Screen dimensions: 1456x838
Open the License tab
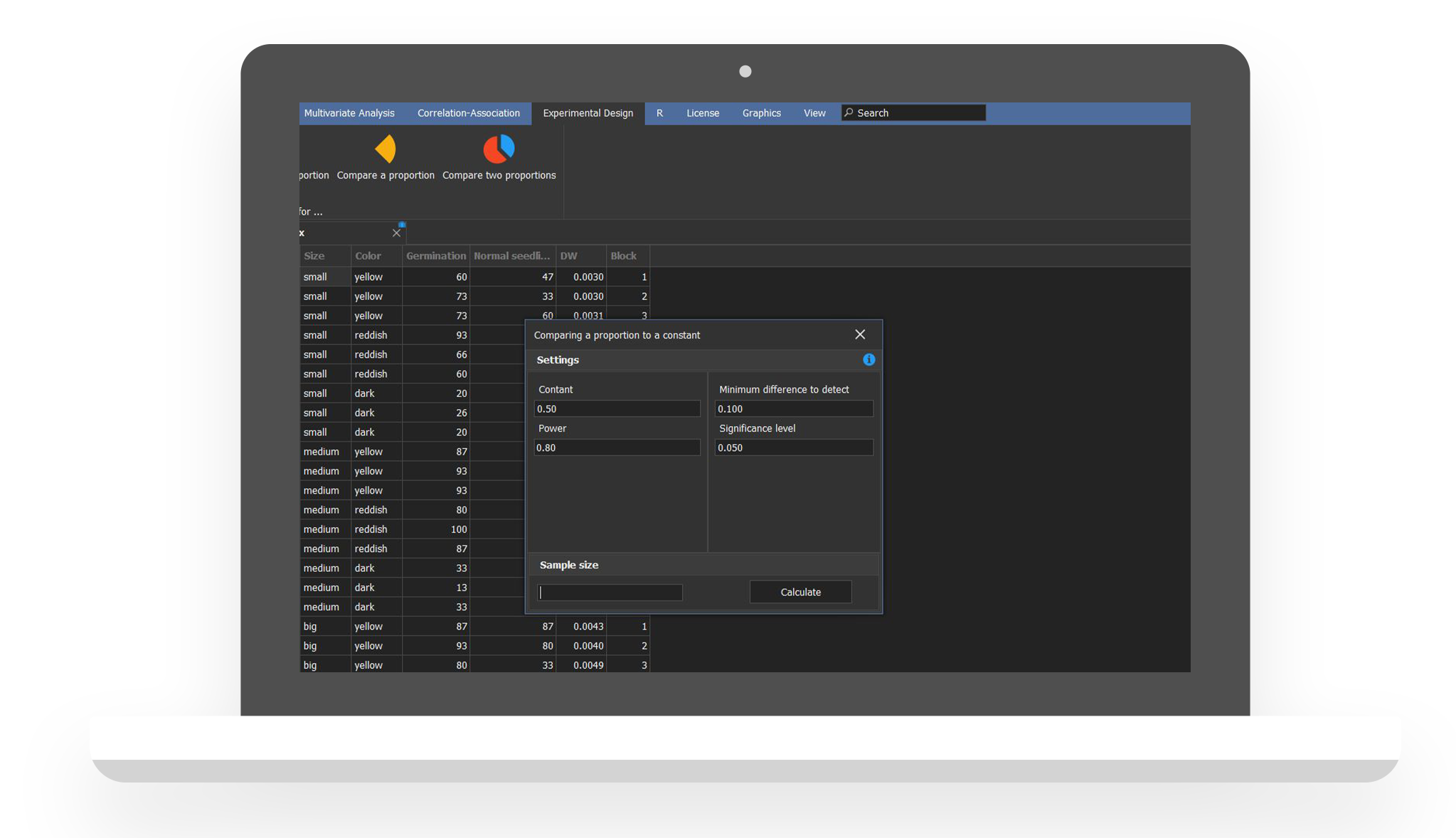[x=702, y=113]
